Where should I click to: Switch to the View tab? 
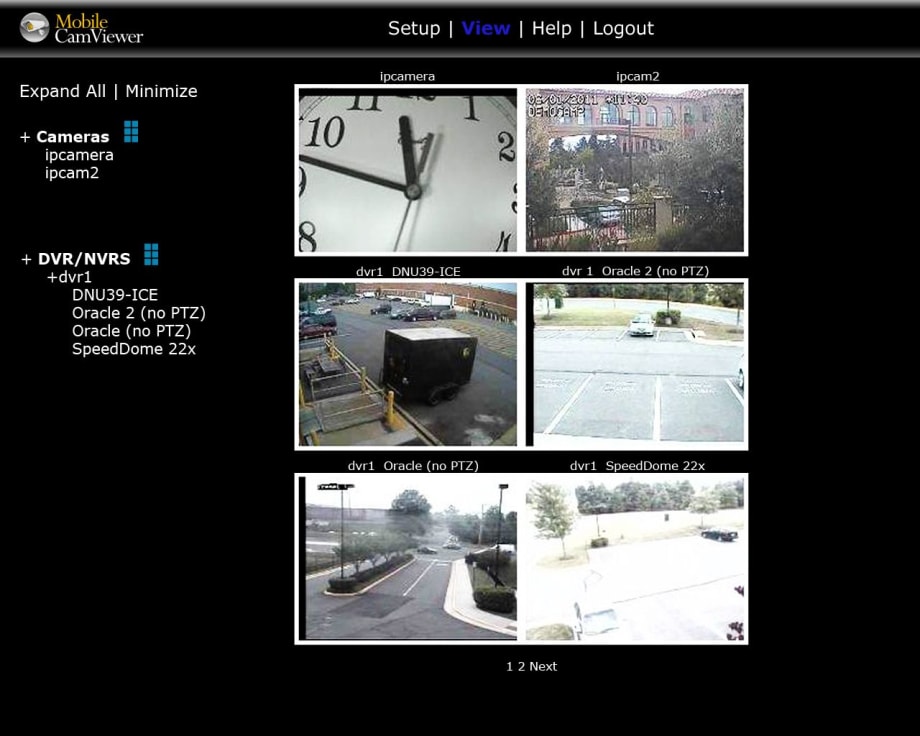(x=486, y=28)
